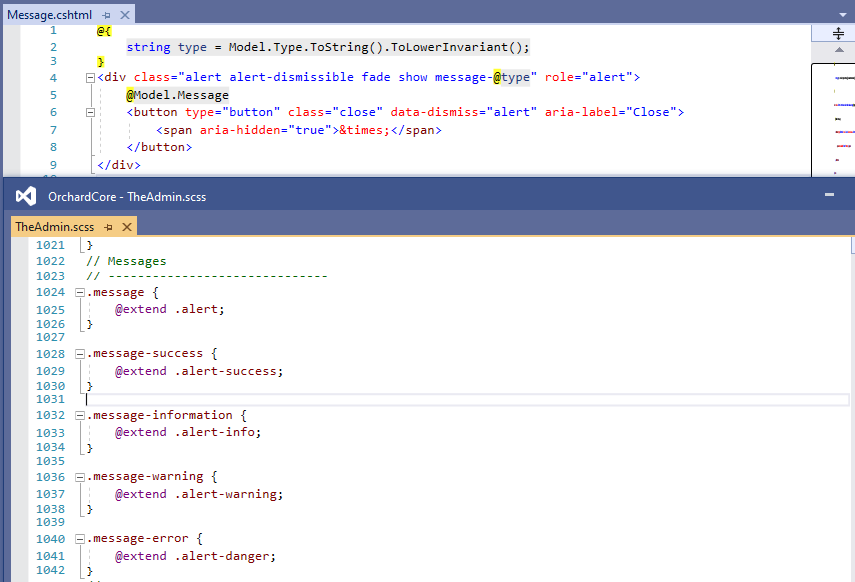Image resolution: width=855 pixels, height=582 pixels.
Task: Click '@extend .alert-danger;' text
Action: [195, 556]
